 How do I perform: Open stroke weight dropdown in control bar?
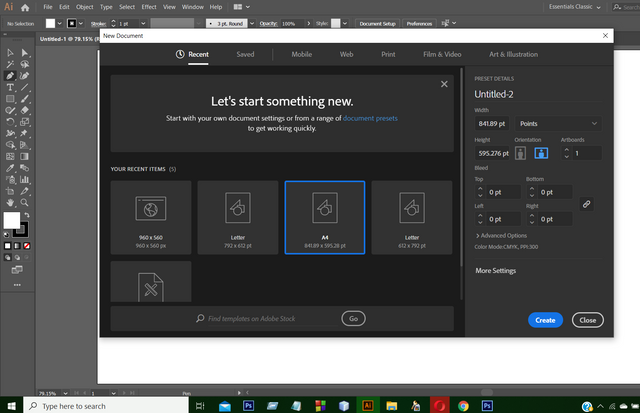(x=143, y=24)
